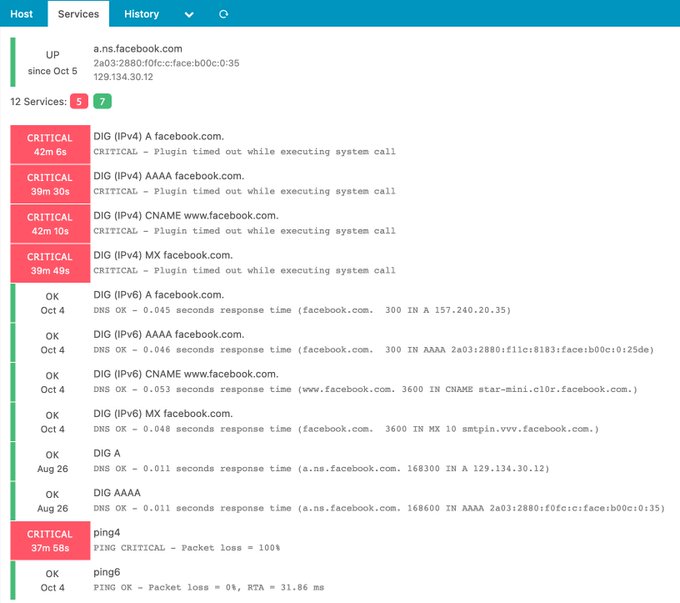
Task: Click the green badge showing 7 OK services
Action: 102,102
